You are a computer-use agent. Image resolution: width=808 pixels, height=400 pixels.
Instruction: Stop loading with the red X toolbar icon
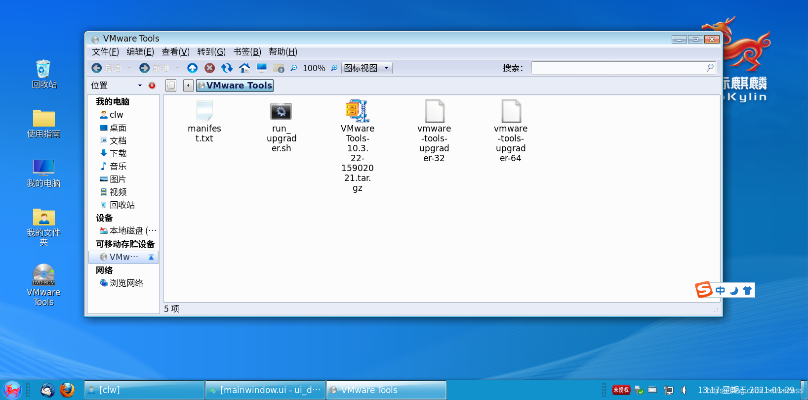point(210,68)
